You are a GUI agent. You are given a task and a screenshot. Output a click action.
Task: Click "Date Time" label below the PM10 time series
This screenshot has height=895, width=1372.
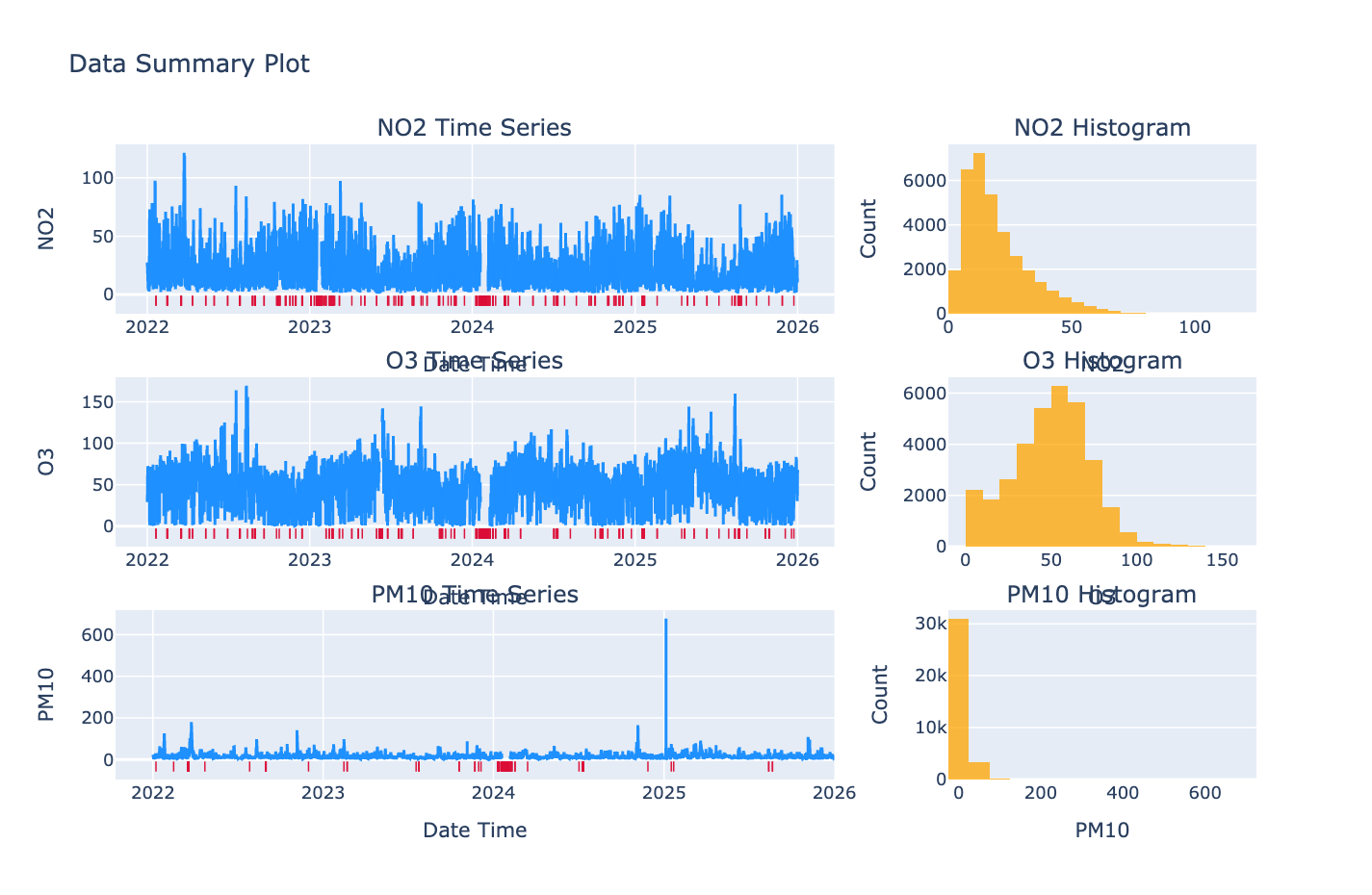475,831
